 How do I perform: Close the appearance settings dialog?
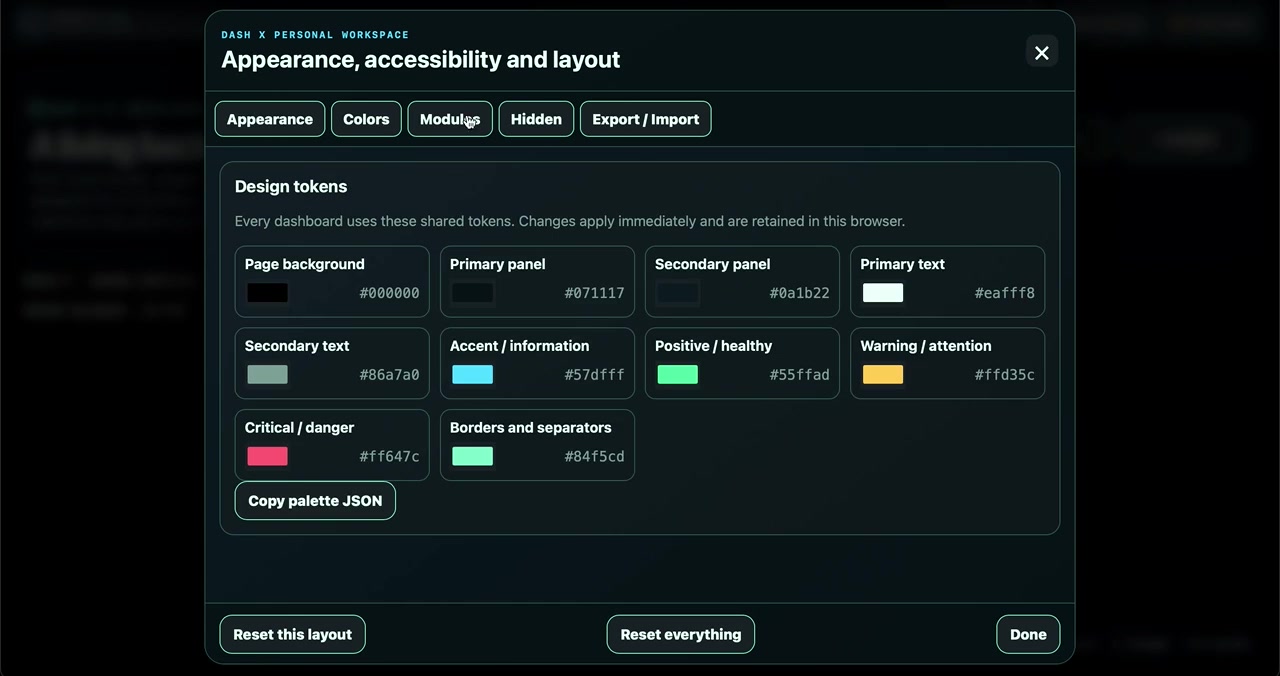1042,53
